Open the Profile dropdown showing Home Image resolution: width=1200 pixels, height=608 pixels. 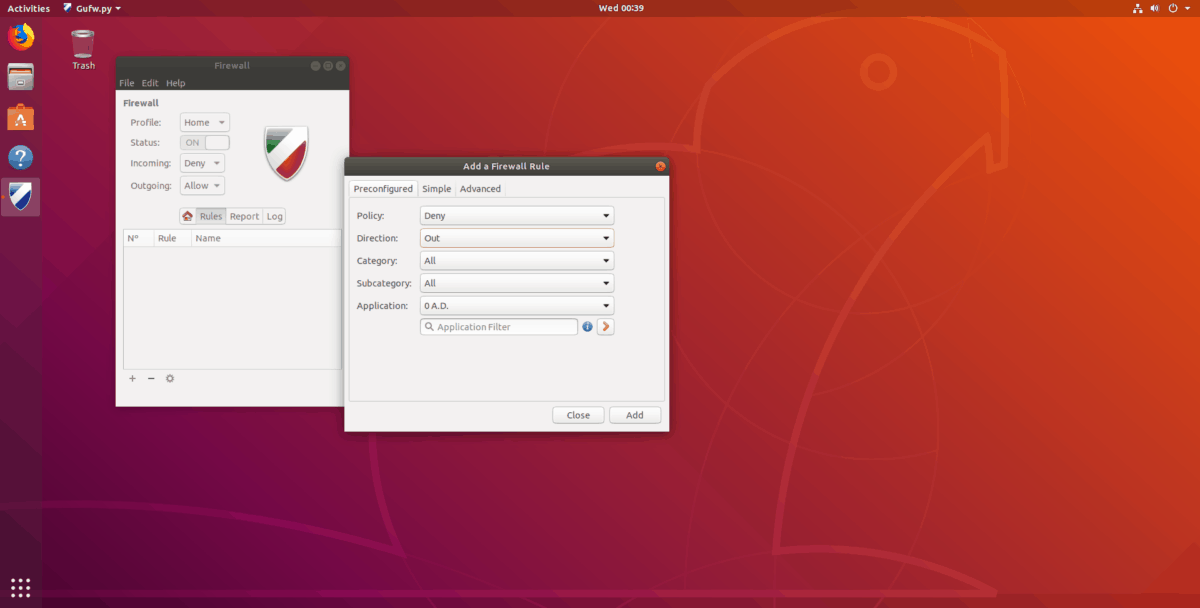(204, 121)
